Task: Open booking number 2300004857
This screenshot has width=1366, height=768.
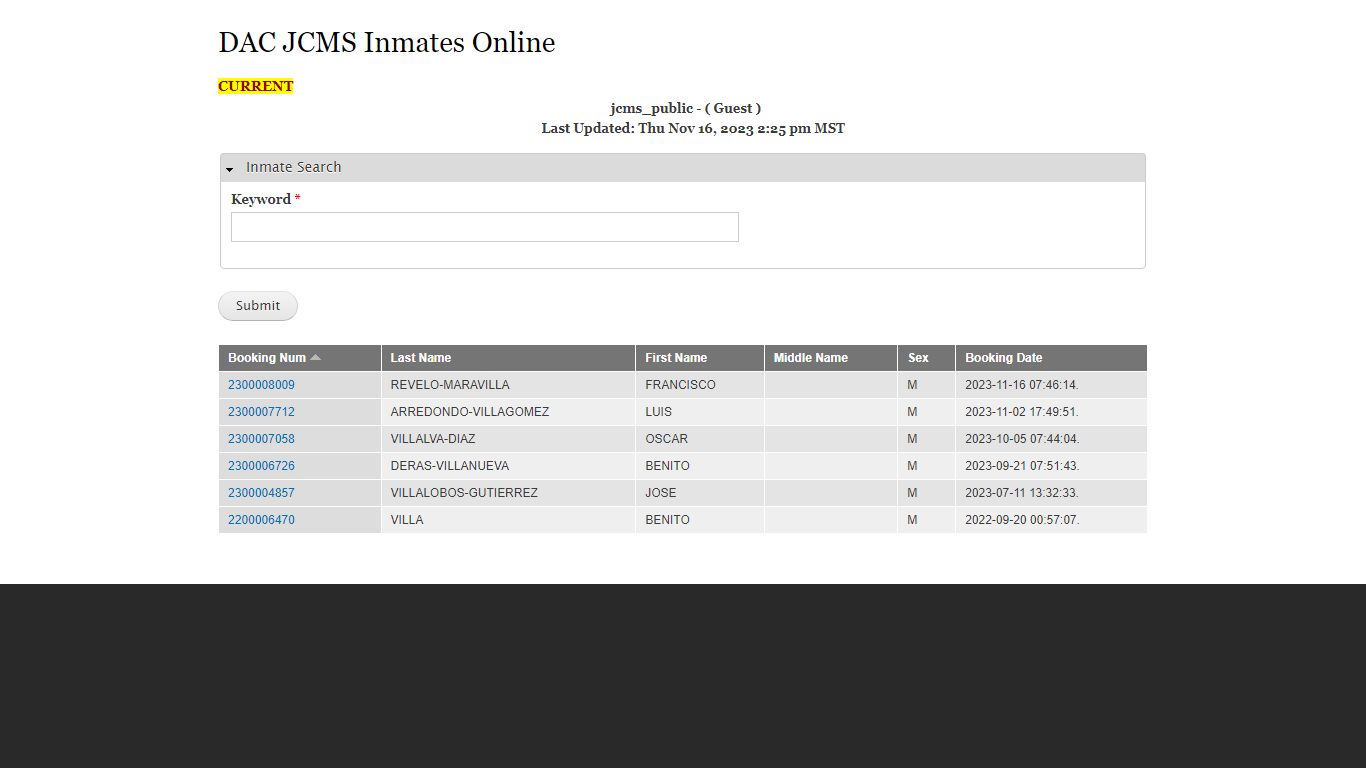Action: (261, 493)
